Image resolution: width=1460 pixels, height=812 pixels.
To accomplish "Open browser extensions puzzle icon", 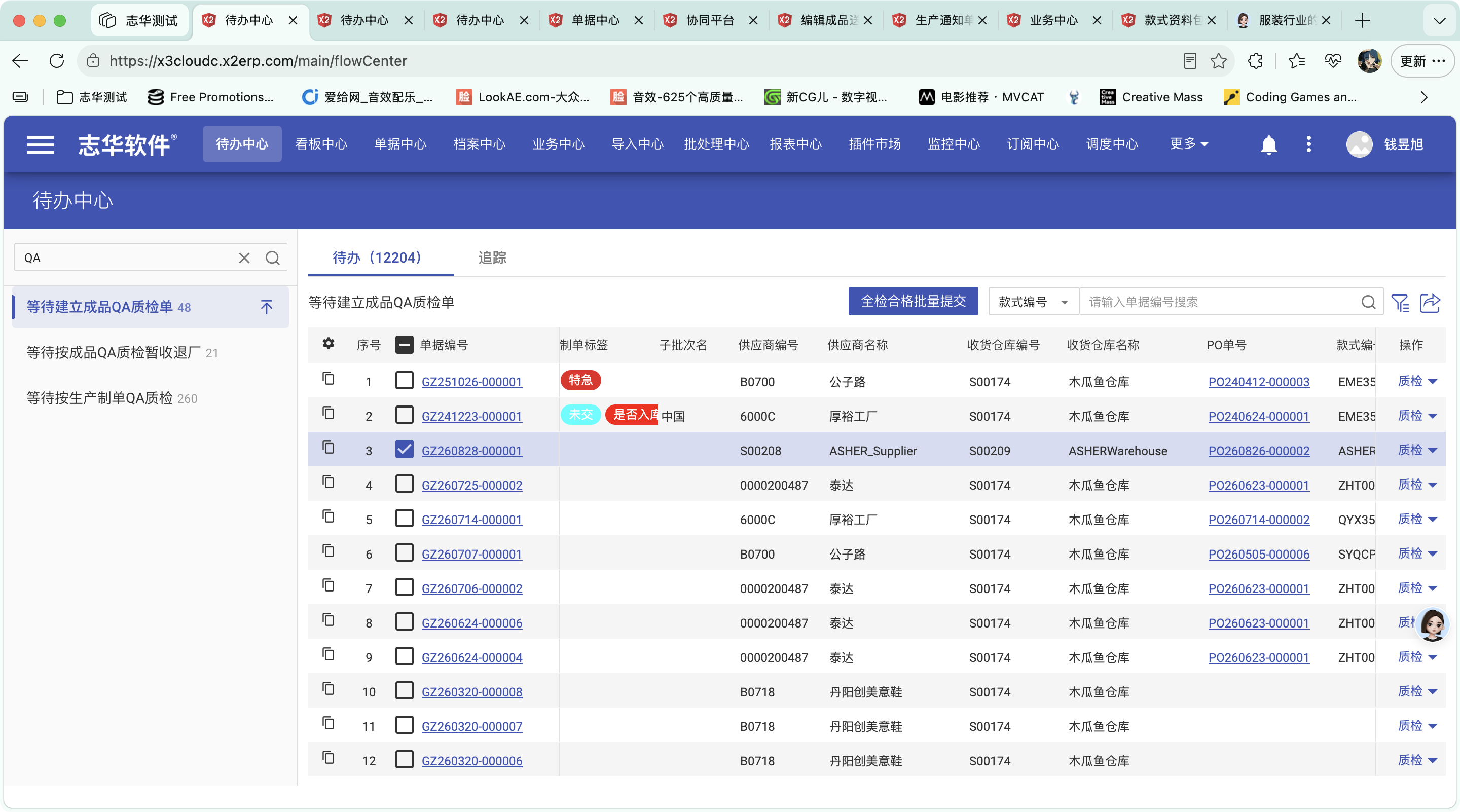I will click(1255, 61).
